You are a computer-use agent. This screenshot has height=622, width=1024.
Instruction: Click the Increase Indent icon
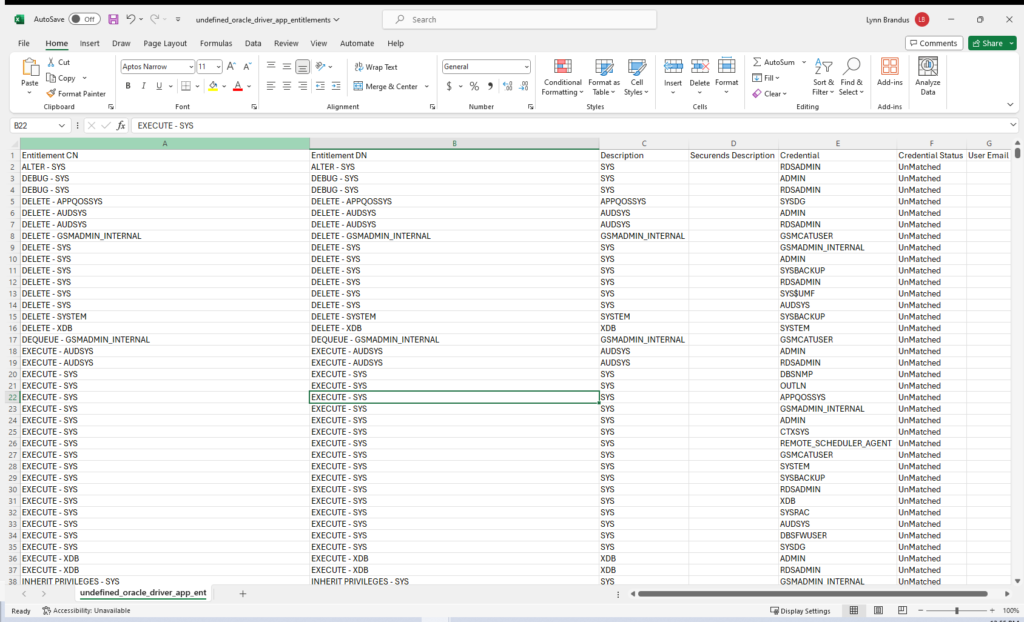[336, 86]
